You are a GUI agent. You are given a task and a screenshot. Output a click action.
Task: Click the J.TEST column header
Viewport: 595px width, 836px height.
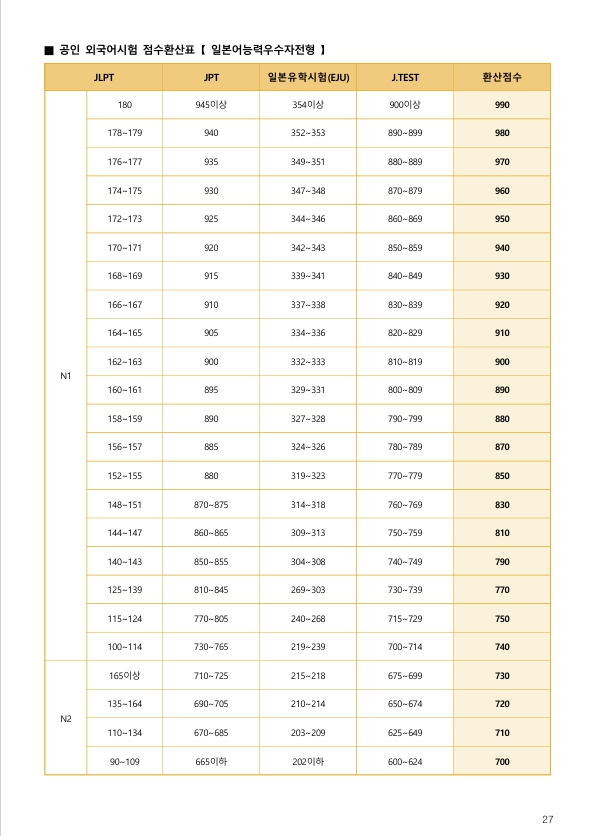point(405,77)
